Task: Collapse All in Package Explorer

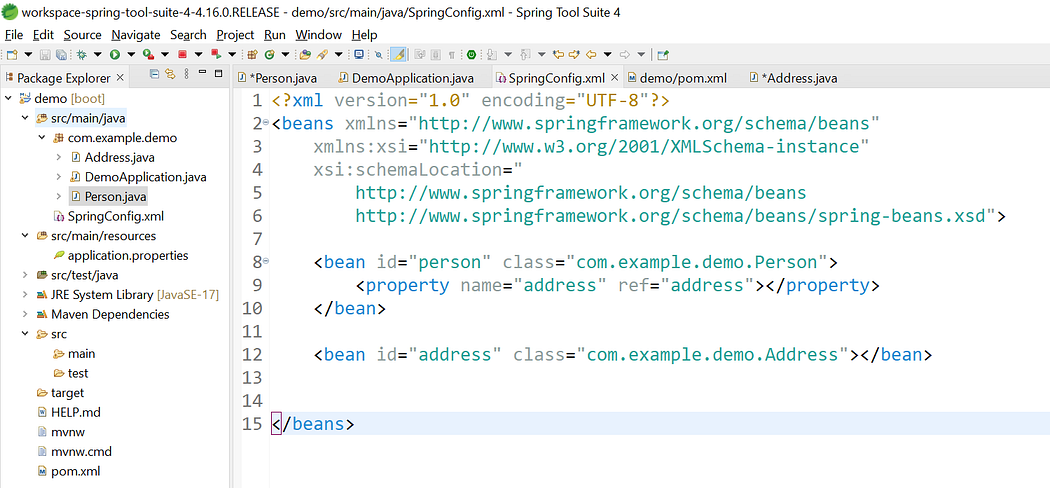Action: click(155, 74)
